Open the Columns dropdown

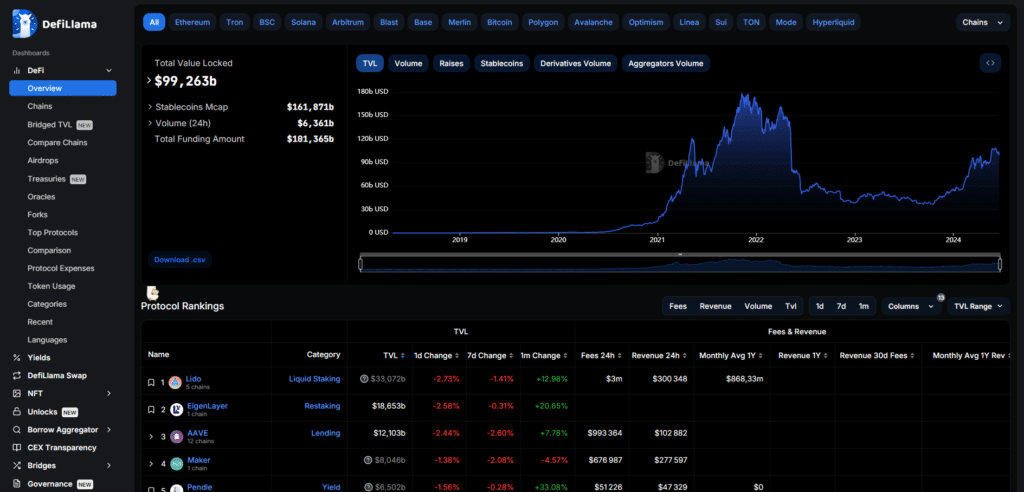(911, 306)
